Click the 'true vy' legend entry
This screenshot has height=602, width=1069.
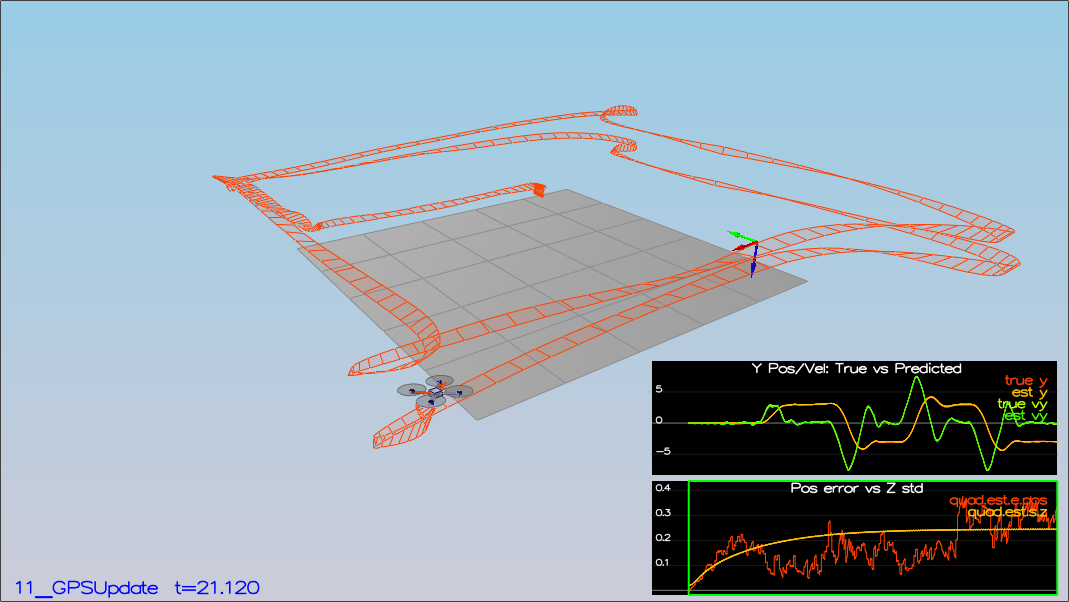click(1022, 404)
